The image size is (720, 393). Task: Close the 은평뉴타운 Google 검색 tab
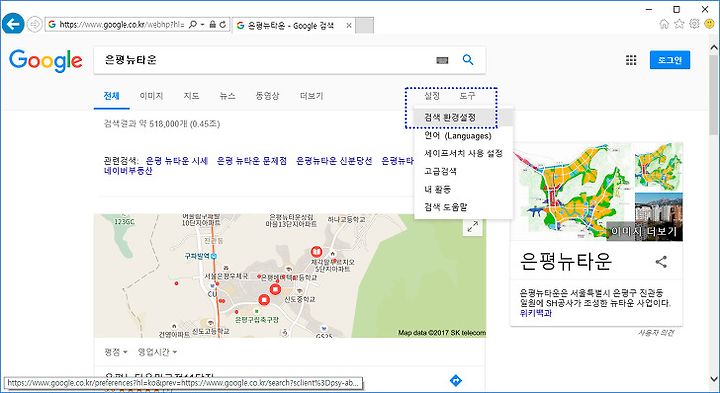click(x=349, y=26)
